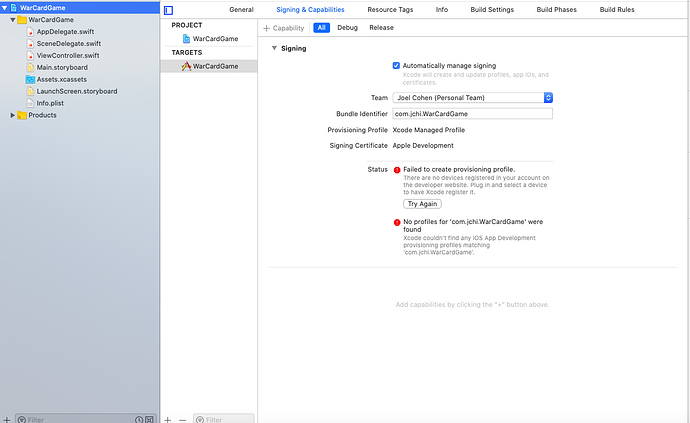Select LaunchScreen.storyboard in navigator

pos(77,91)
